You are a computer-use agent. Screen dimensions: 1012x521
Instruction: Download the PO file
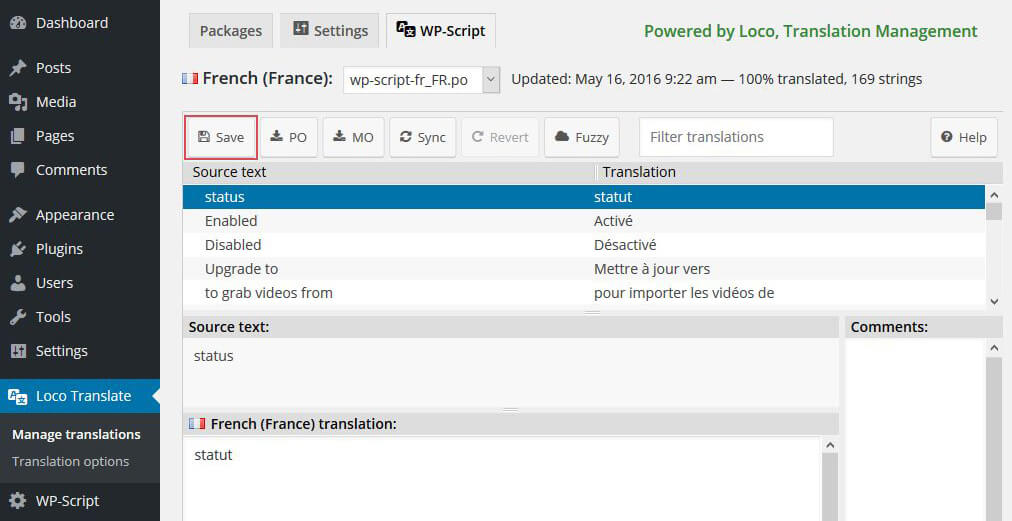[288, 138]
